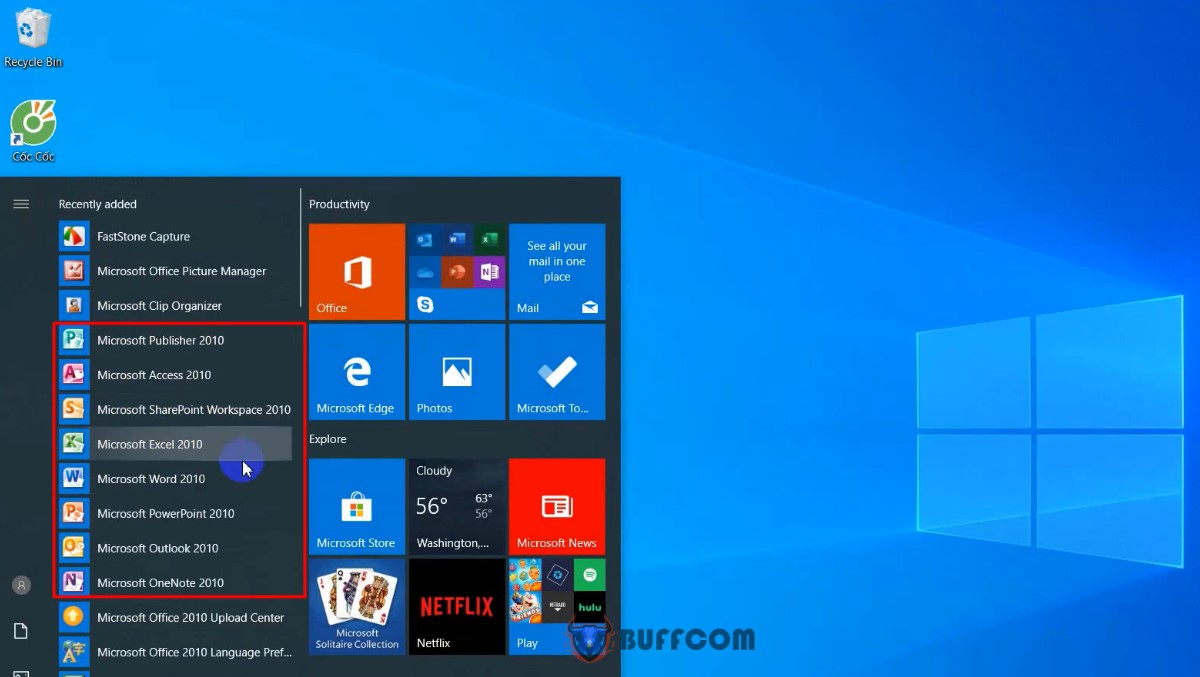Click the Microsoft PowerPoint 2010 icon

(x=74, y=513)
